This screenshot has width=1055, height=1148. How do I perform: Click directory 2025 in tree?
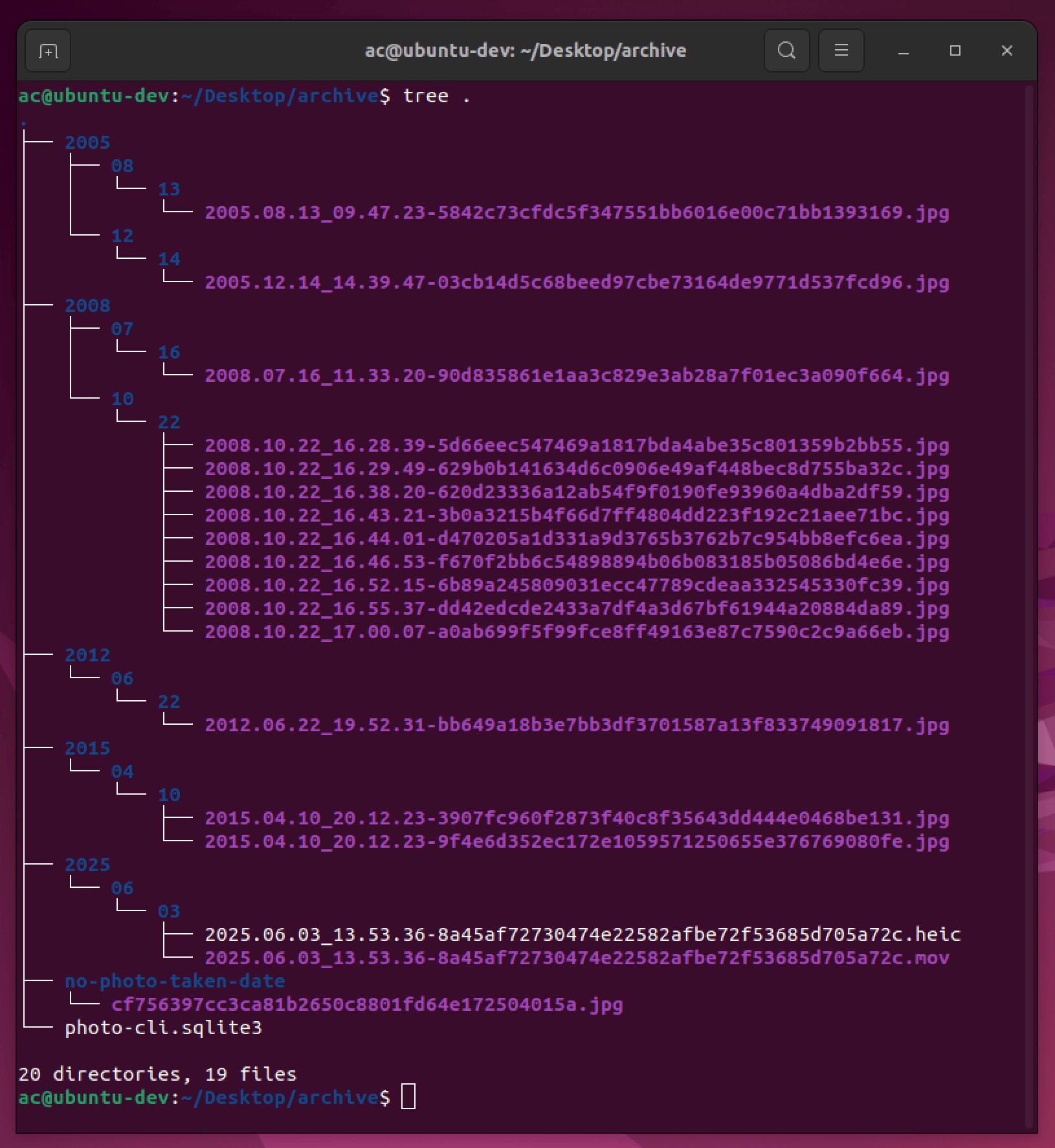click(x=87, y=865)
